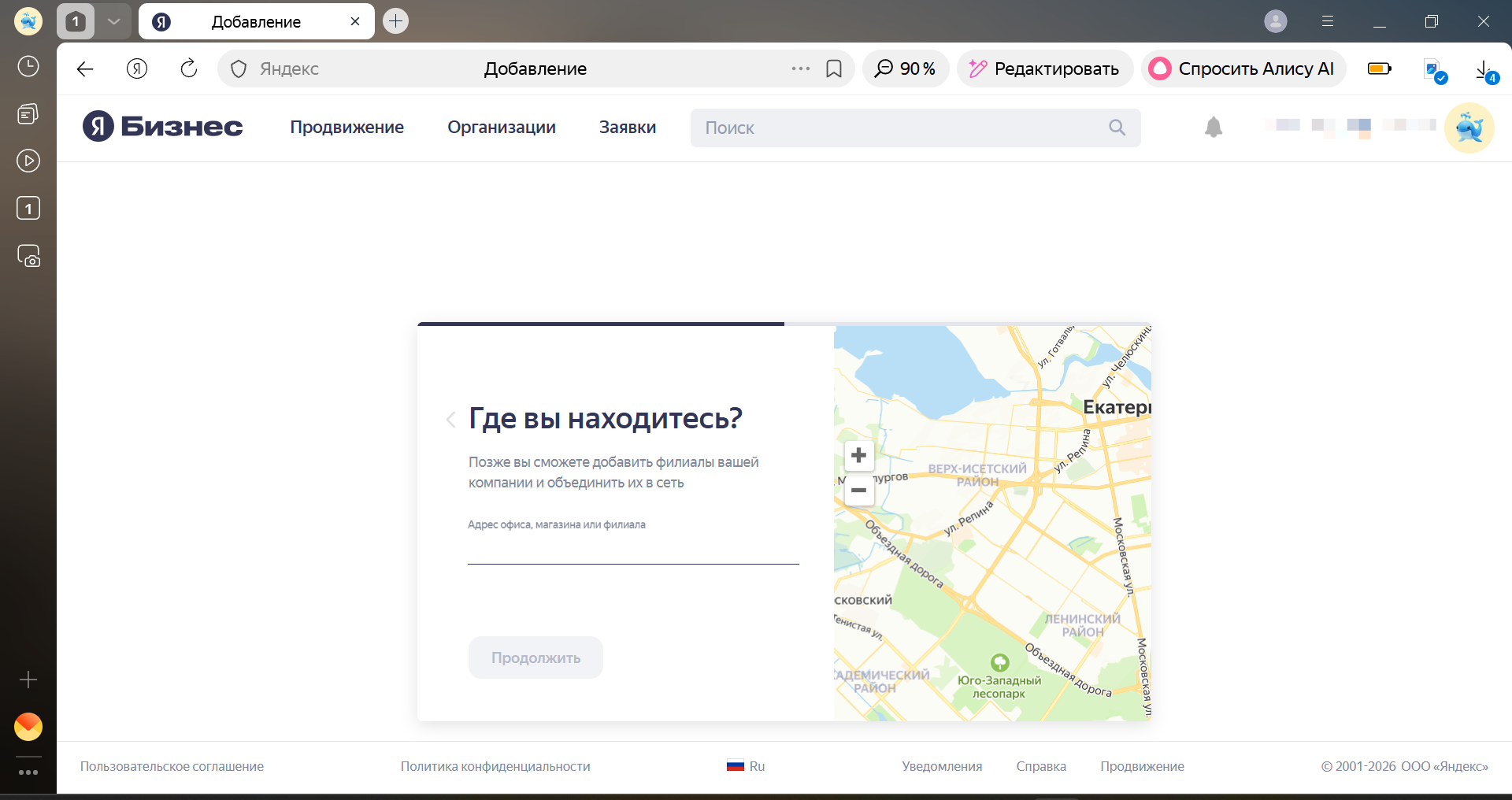Image resolution: width=1512 pixels, height=800 pixels.
Task: Start a search with the magnifier in Бизнес
Action: point(1117,127)
